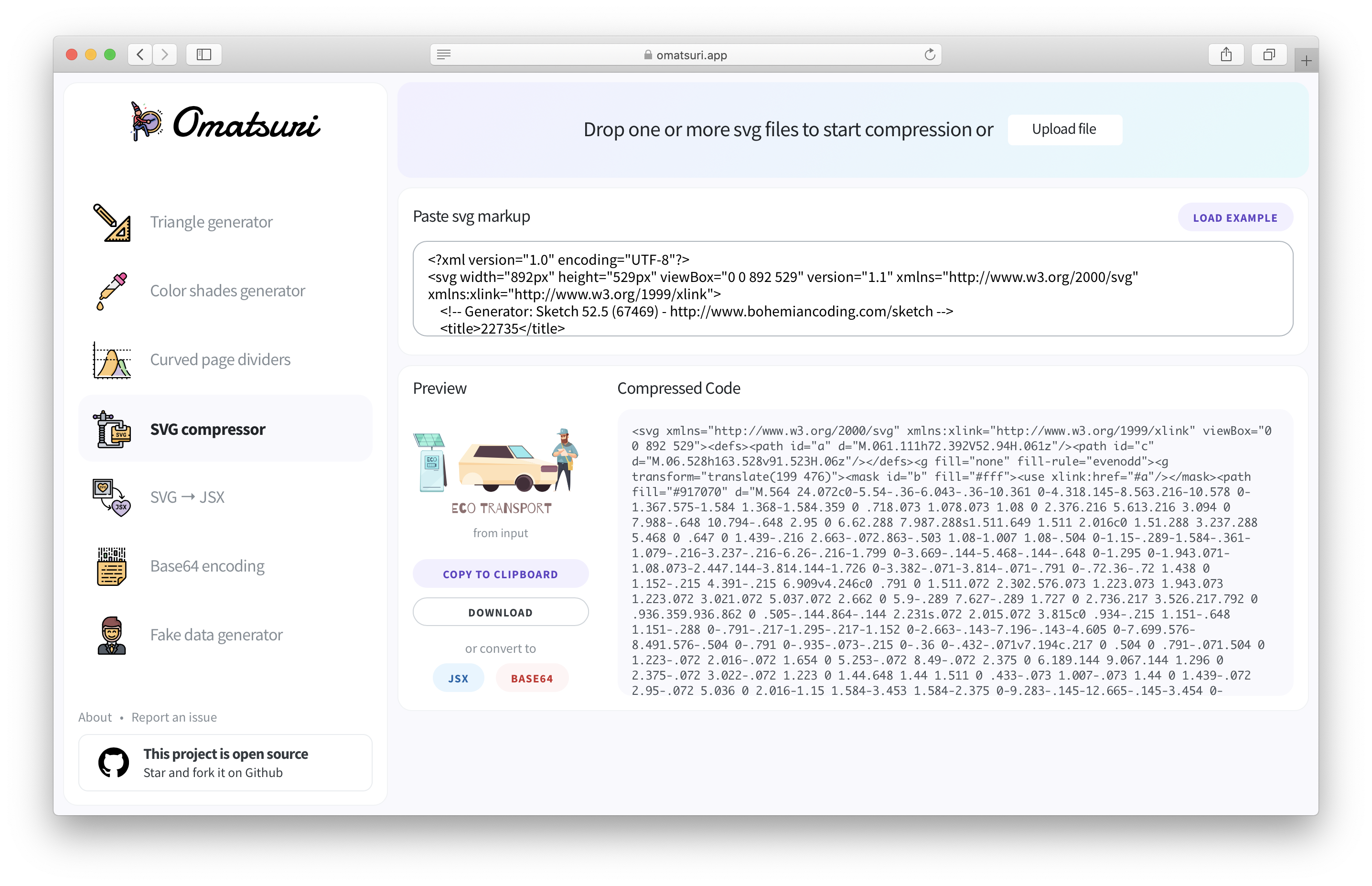This screenshot has width=1372, height=886.
Task: Click the Curved page dividers chart icon
Action: point(112,360)
